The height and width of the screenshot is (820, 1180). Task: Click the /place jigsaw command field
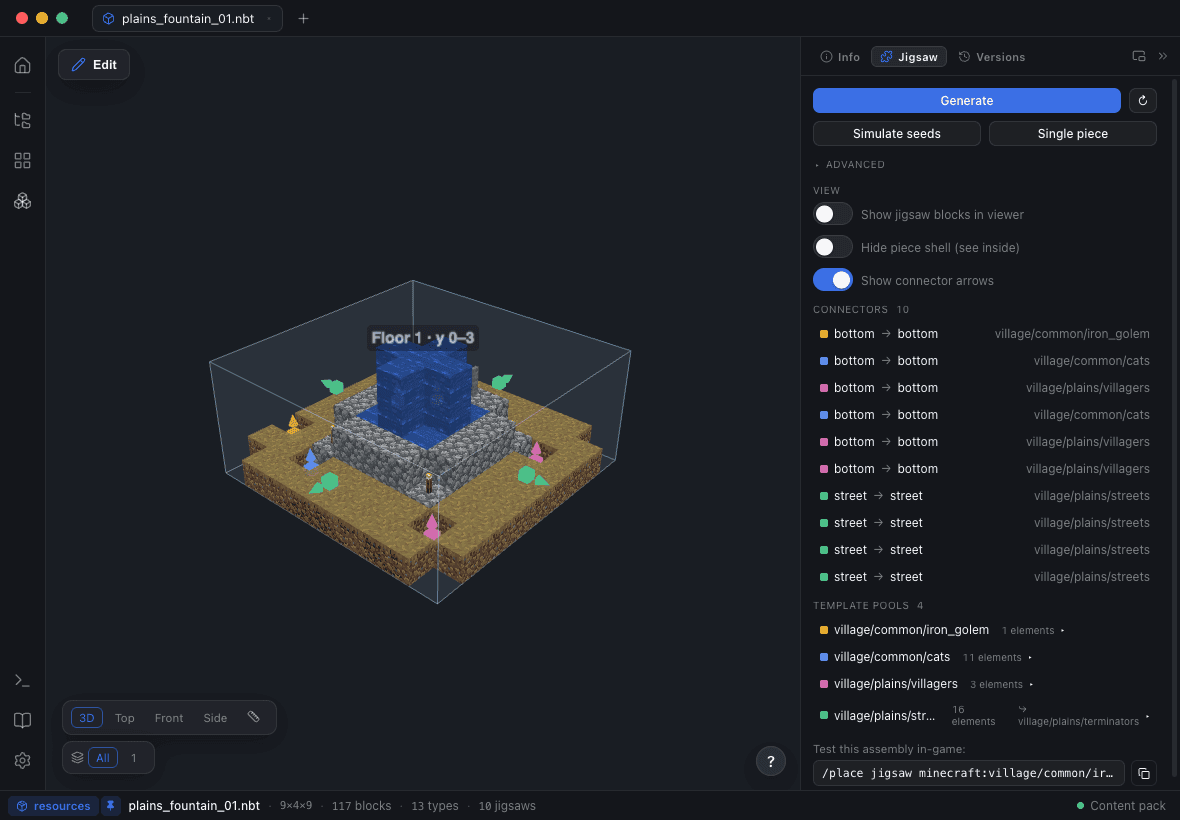point(969,773)
